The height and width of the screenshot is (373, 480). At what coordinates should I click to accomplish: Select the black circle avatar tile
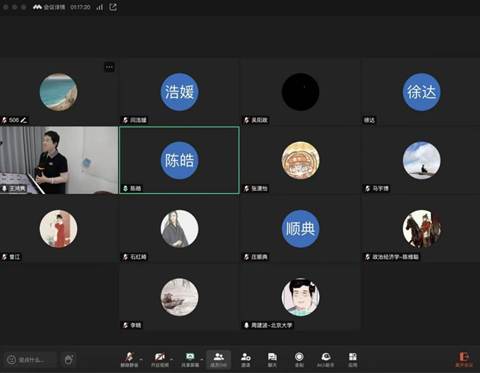[x=300, y=92]
